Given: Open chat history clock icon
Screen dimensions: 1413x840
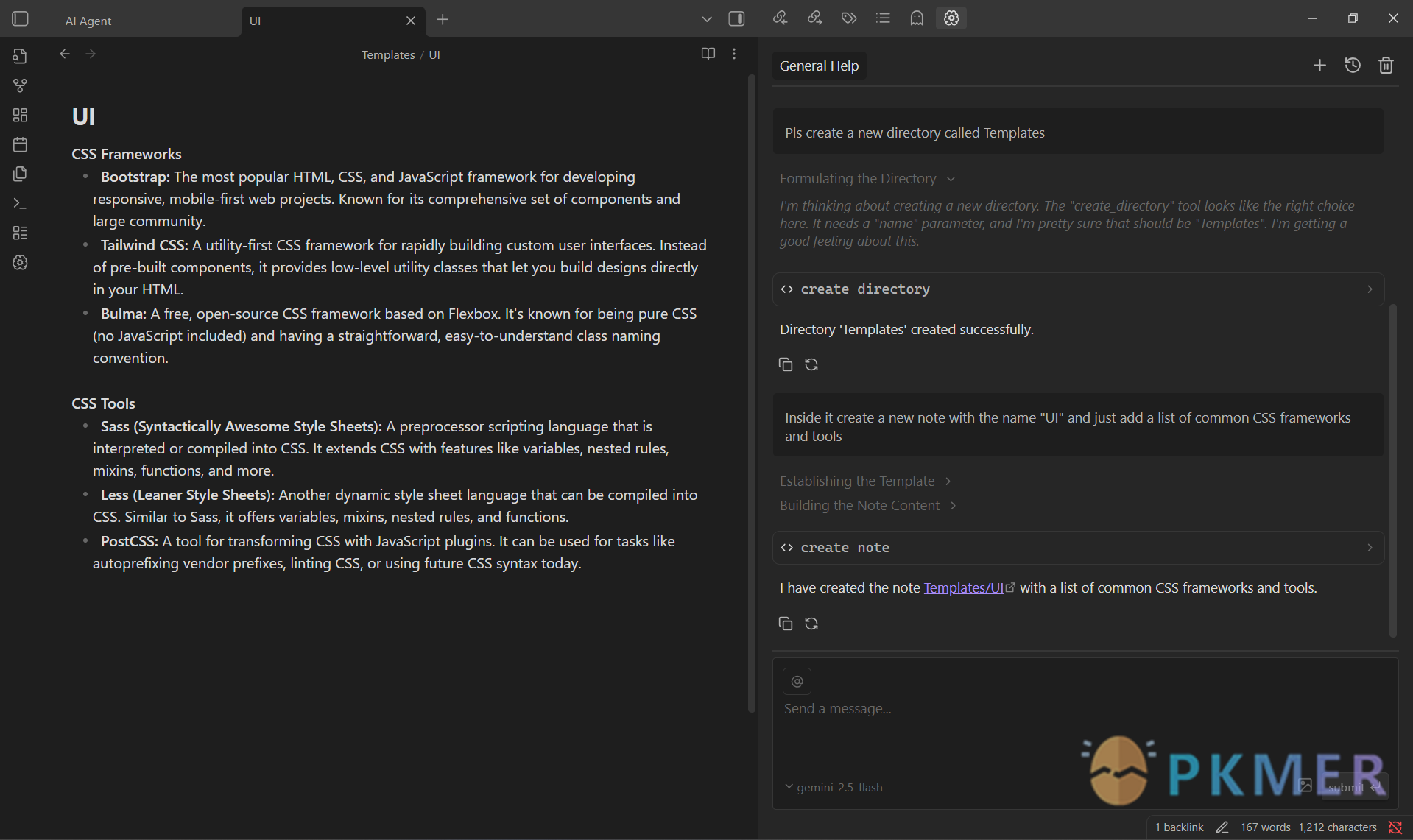Looking at the screenshot, I should point(1353,66).
